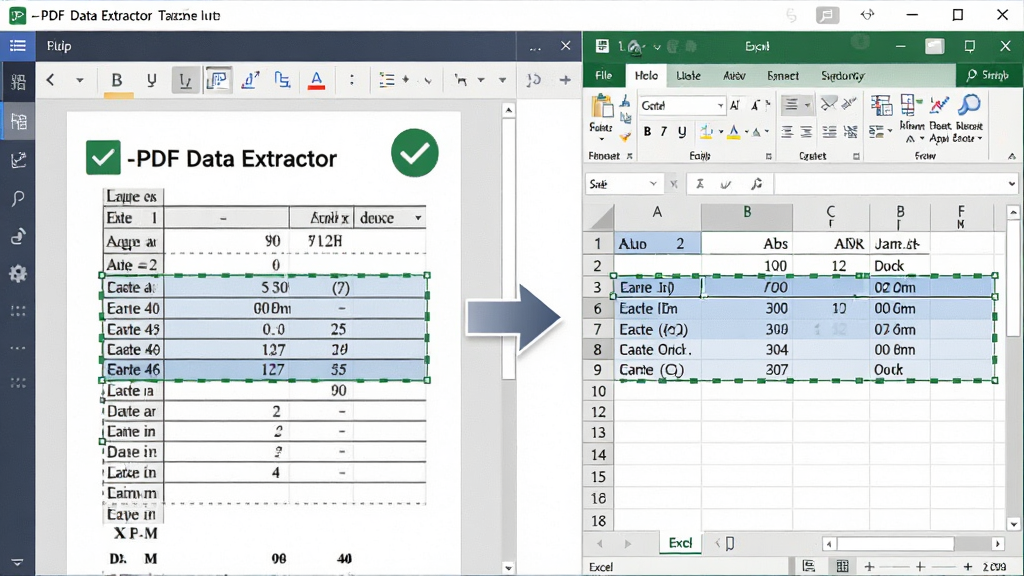Image resolution: width=1024 pixels, height=576 pixels.
Task: Click the red font color A in PDF toolbar
Action: [x=317, y=80]
